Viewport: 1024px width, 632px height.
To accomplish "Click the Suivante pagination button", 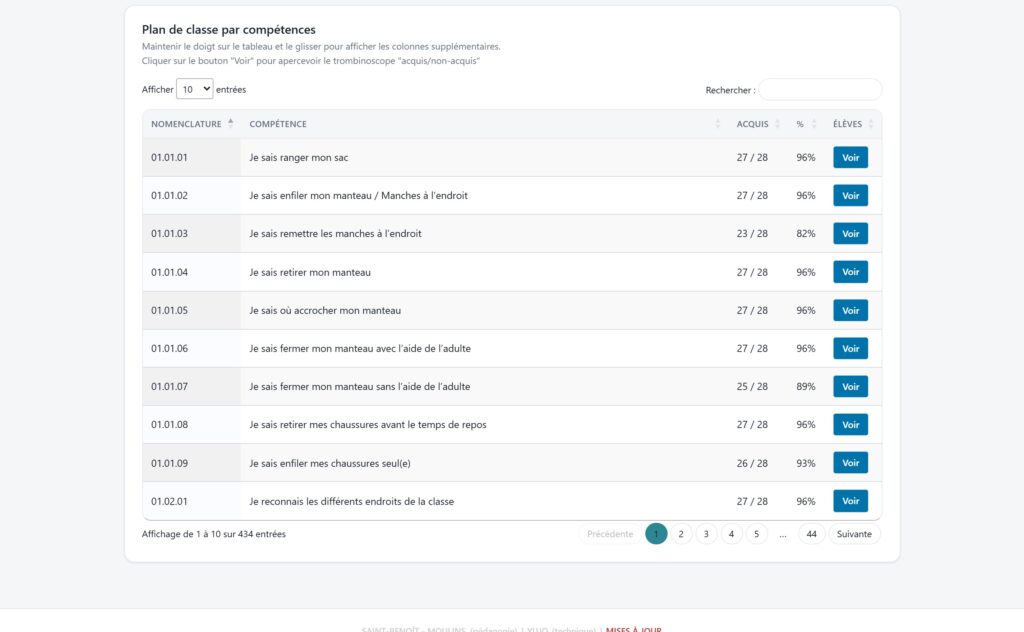I will (x=854, y=534).
